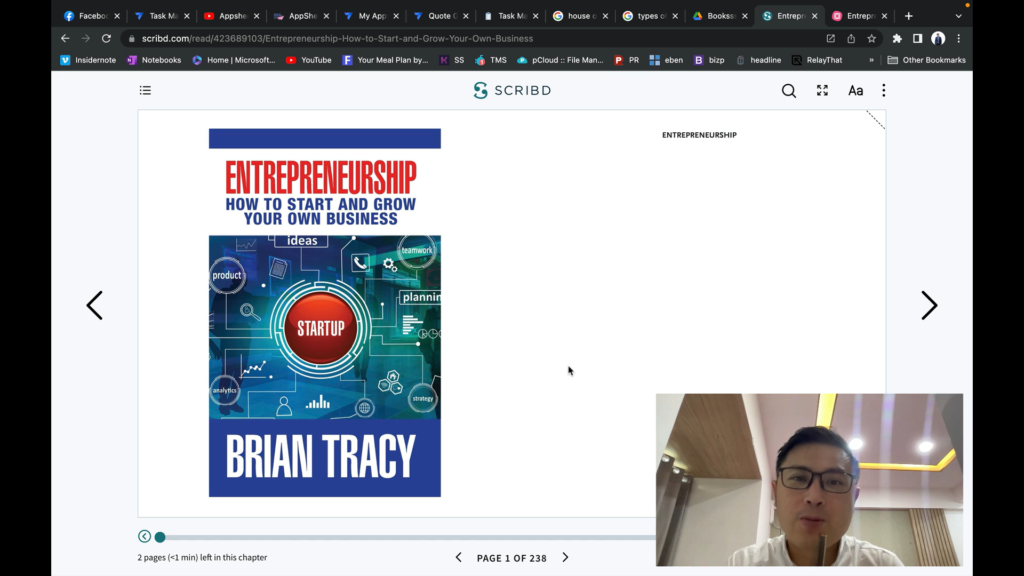
Task: Click the circled back arrow beside the progress bar
Action: click(x=144, y=536)
